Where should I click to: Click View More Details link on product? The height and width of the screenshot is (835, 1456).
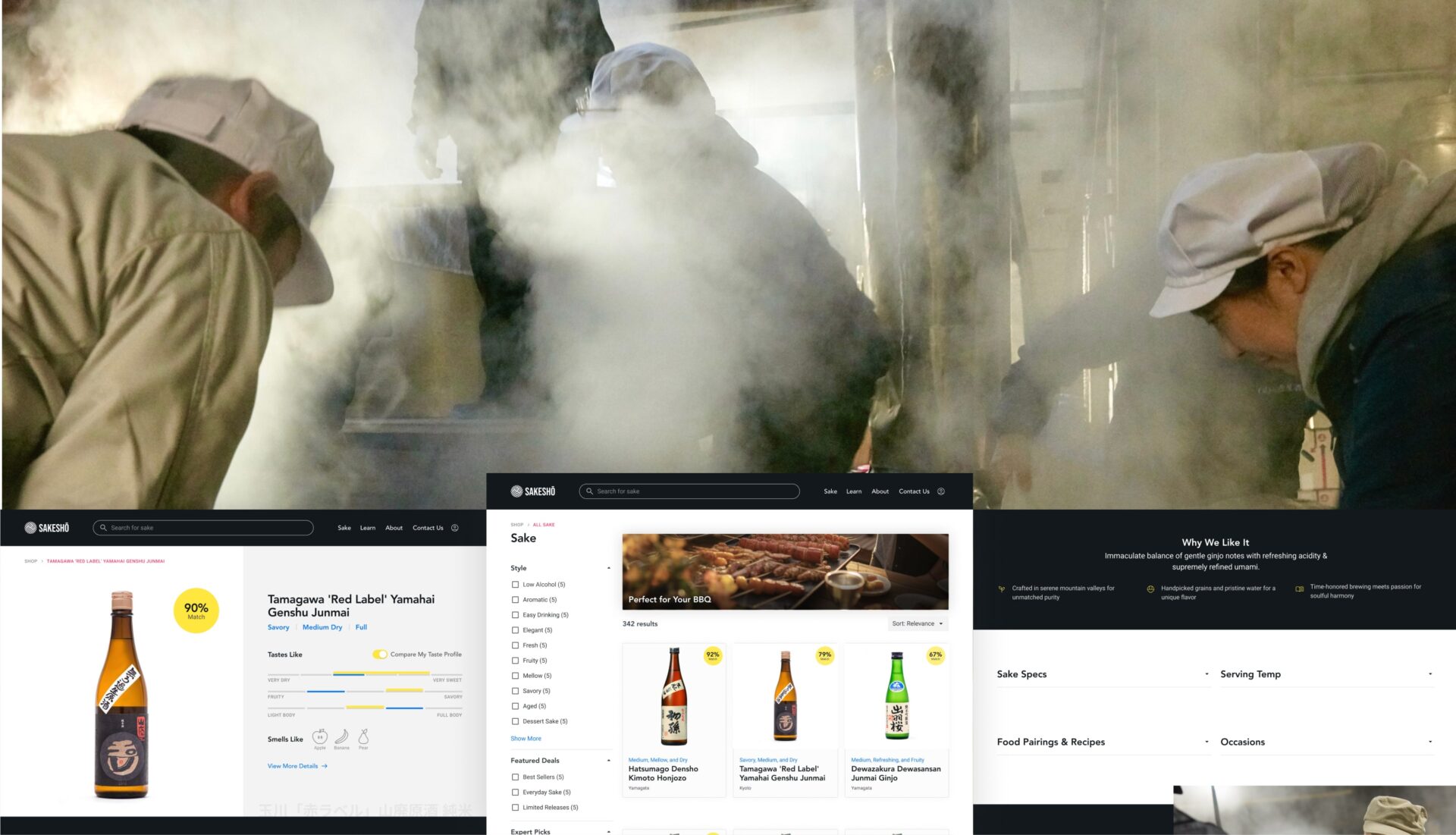[x=294, y=766]
